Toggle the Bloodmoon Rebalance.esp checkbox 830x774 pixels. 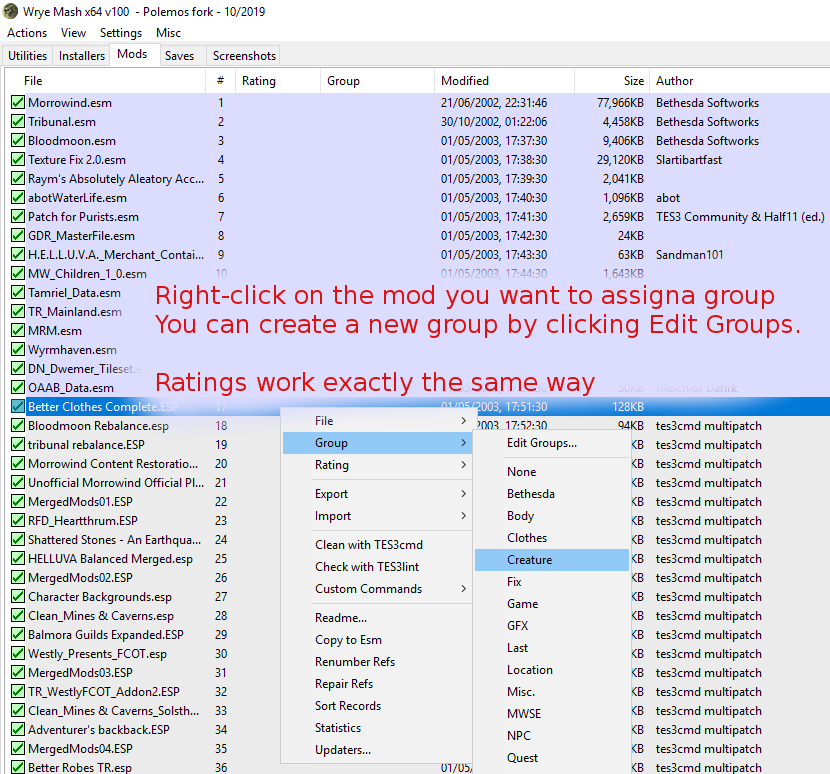click(x=17, y=426)
